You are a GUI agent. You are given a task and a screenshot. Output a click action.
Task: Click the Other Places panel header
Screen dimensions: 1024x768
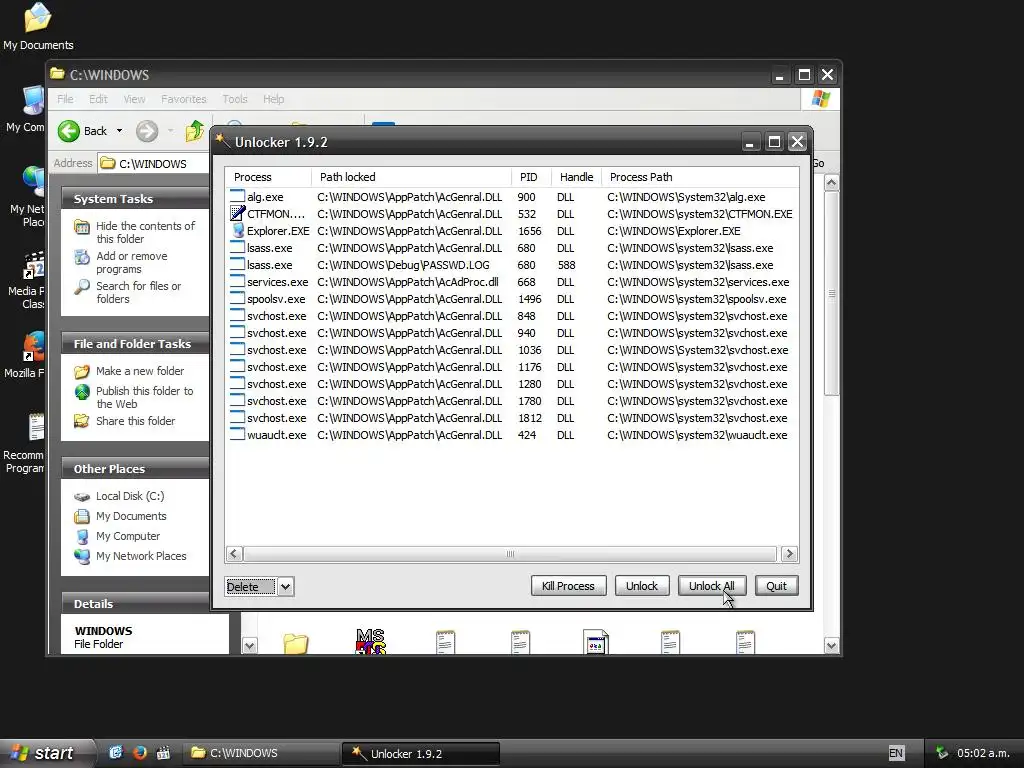[x=135, y=469]
